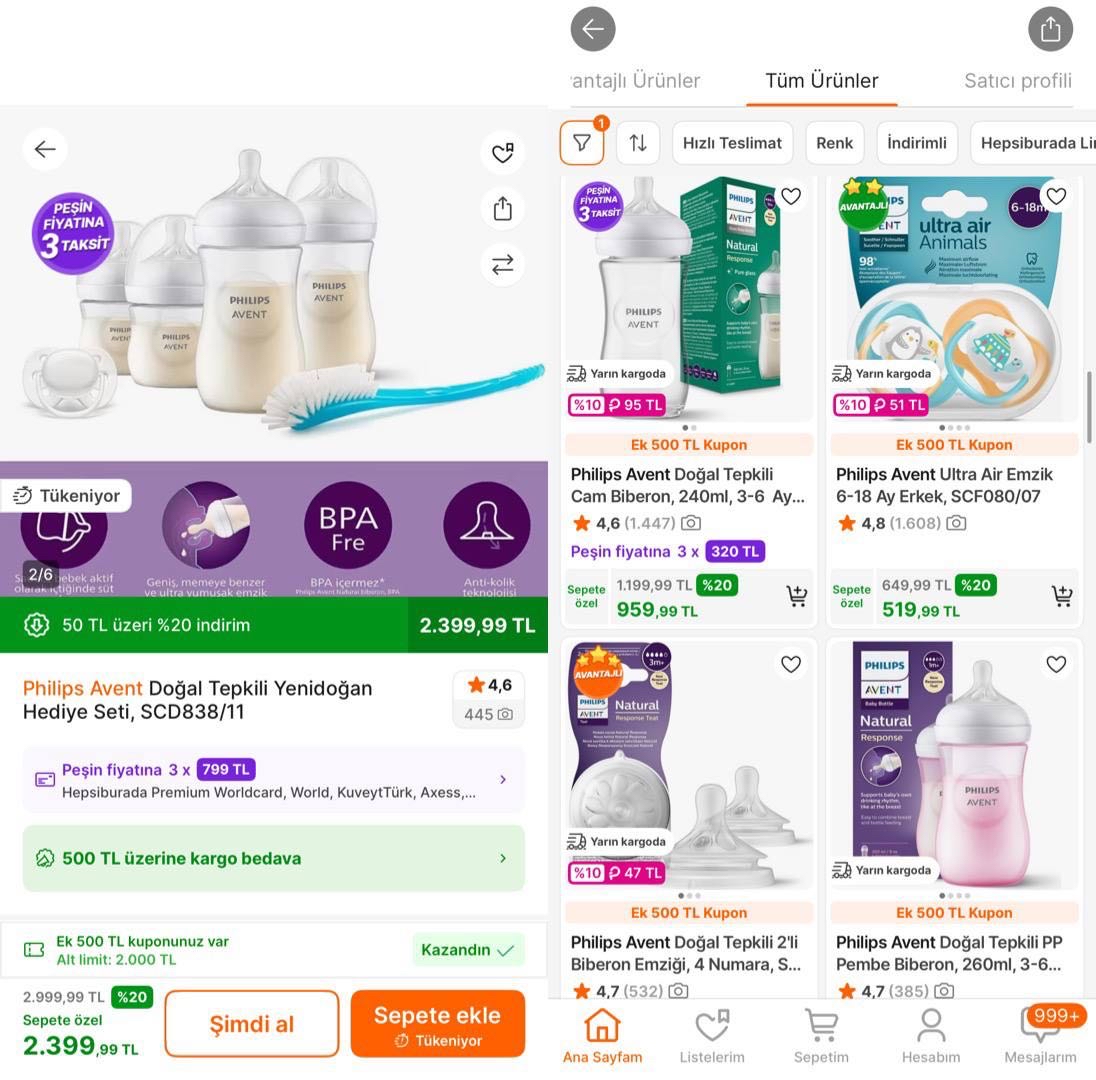Go to Sepetim in bottom navigation

pos(821,1035)
